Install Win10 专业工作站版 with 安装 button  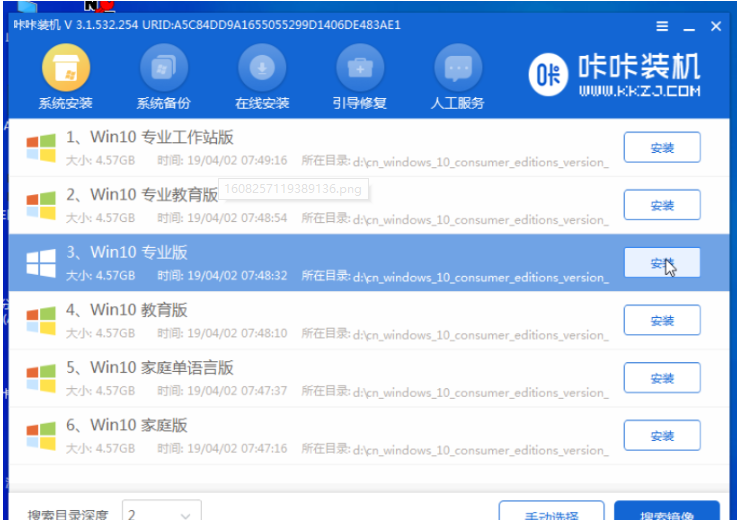click(x=661, y=148)
